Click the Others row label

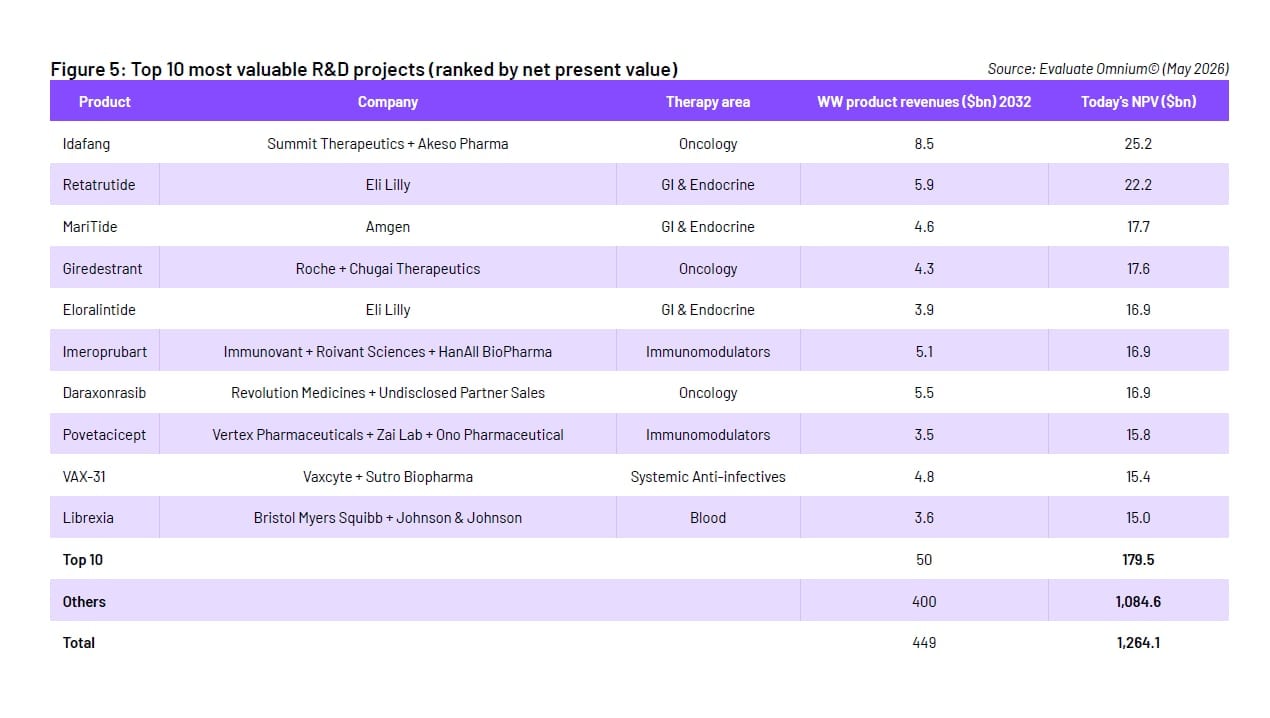coord(84,602)
